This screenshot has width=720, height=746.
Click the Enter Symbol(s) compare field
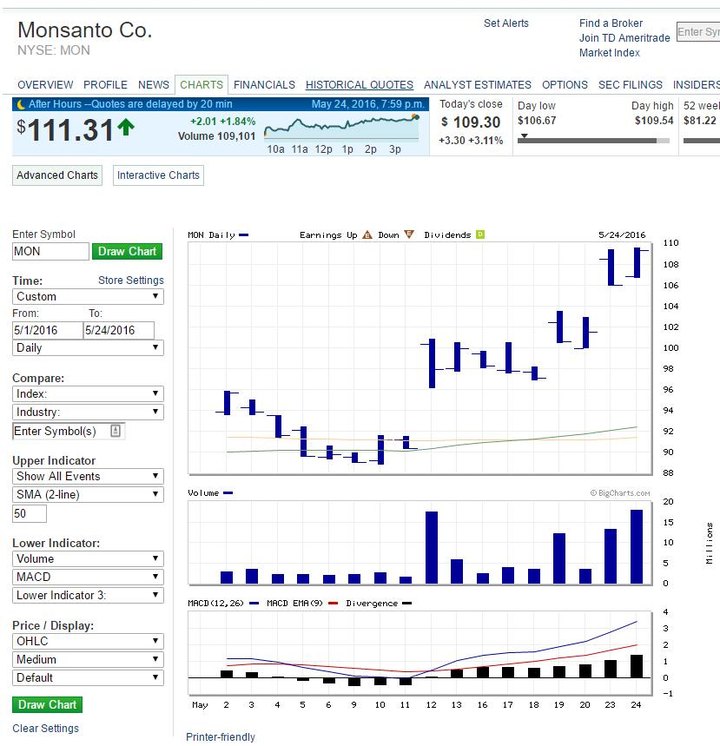tap(69, 431)
